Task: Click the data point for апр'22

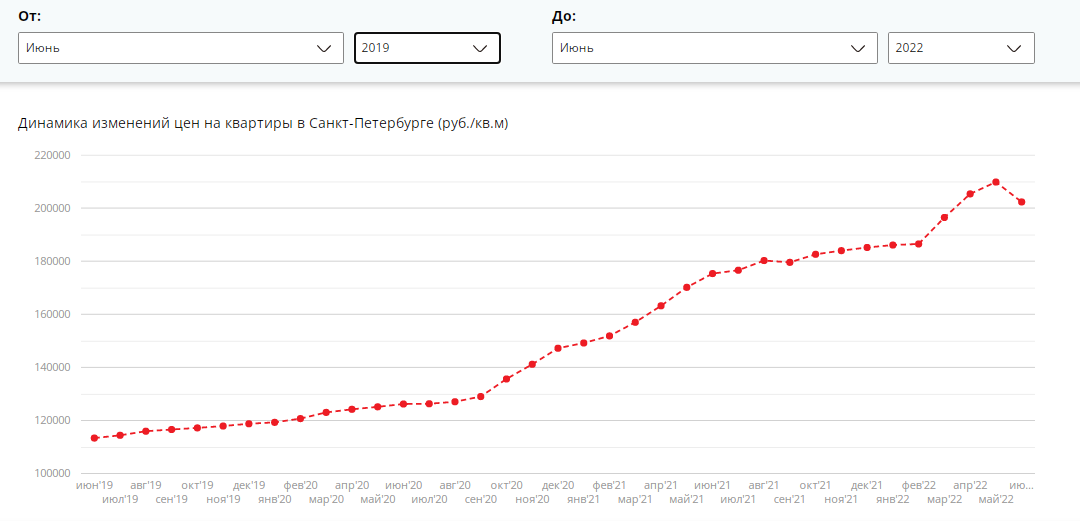Action: 970,194
